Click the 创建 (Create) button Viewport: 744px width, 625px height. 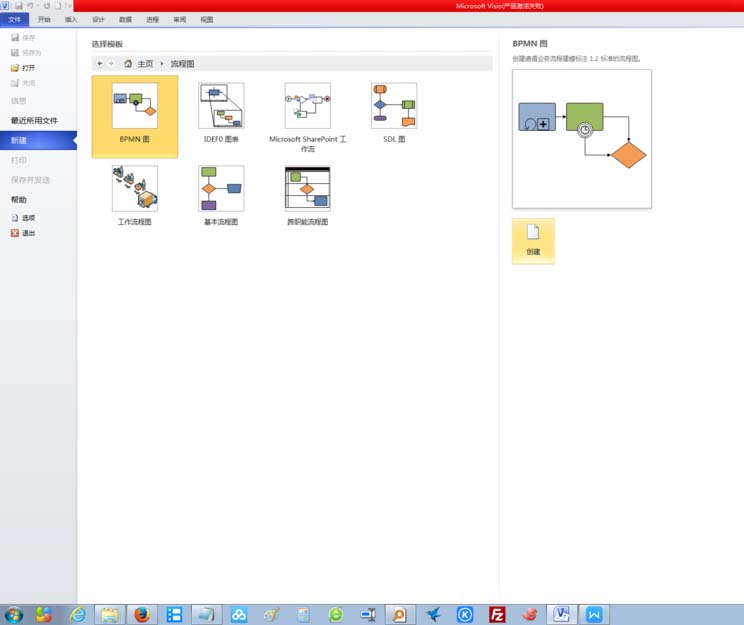533,241
